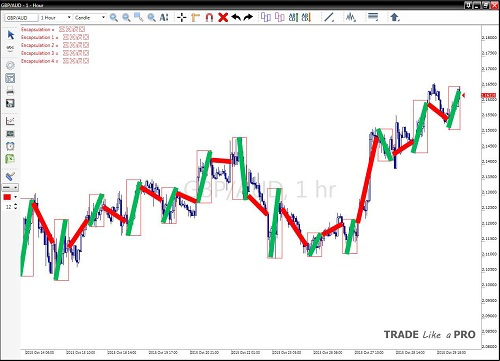This screenshot has height=361, width=500.
Task: Open the 1 Hour timeframe dropdown
Action: 55,17
